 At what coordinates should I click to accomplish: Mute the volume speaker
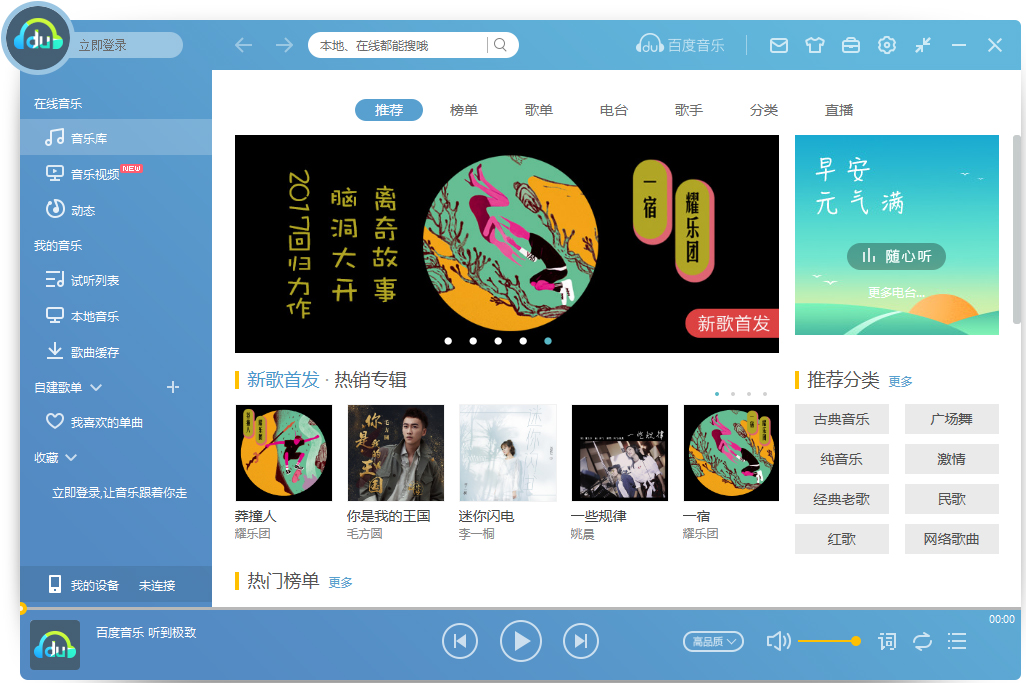coord(777,641)
